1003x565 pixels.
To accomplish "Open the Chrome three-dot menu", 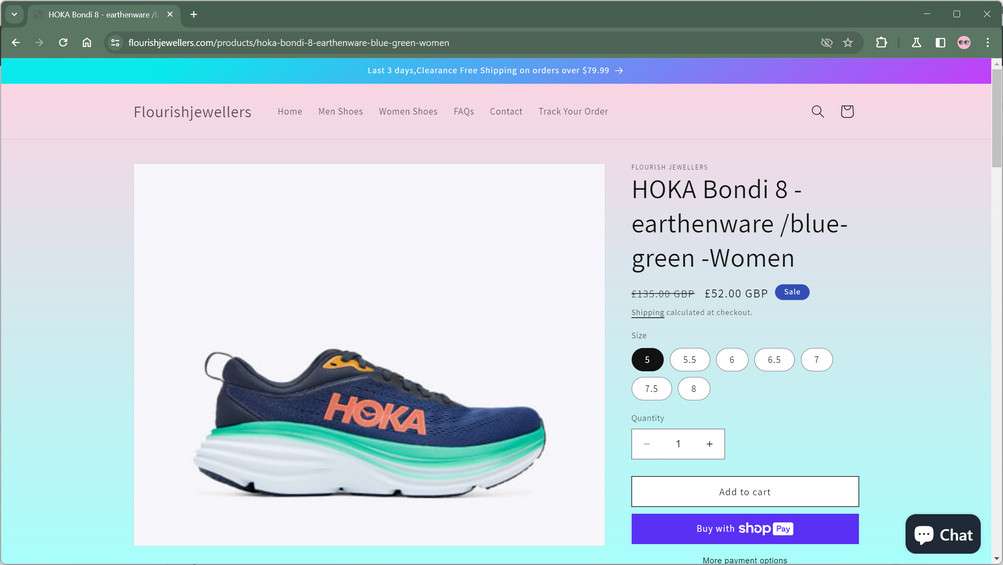I will pyautogui.click(x=988, y=43).
